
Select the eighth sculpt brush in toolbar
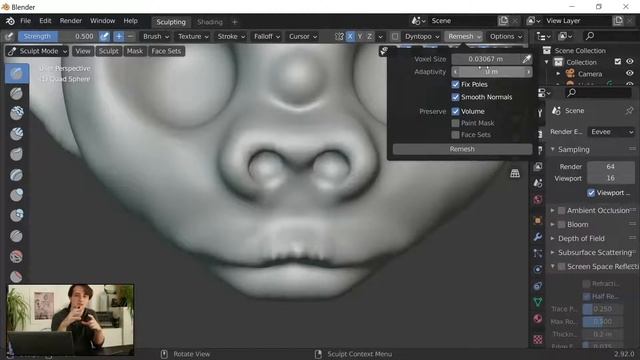[16, 215]
